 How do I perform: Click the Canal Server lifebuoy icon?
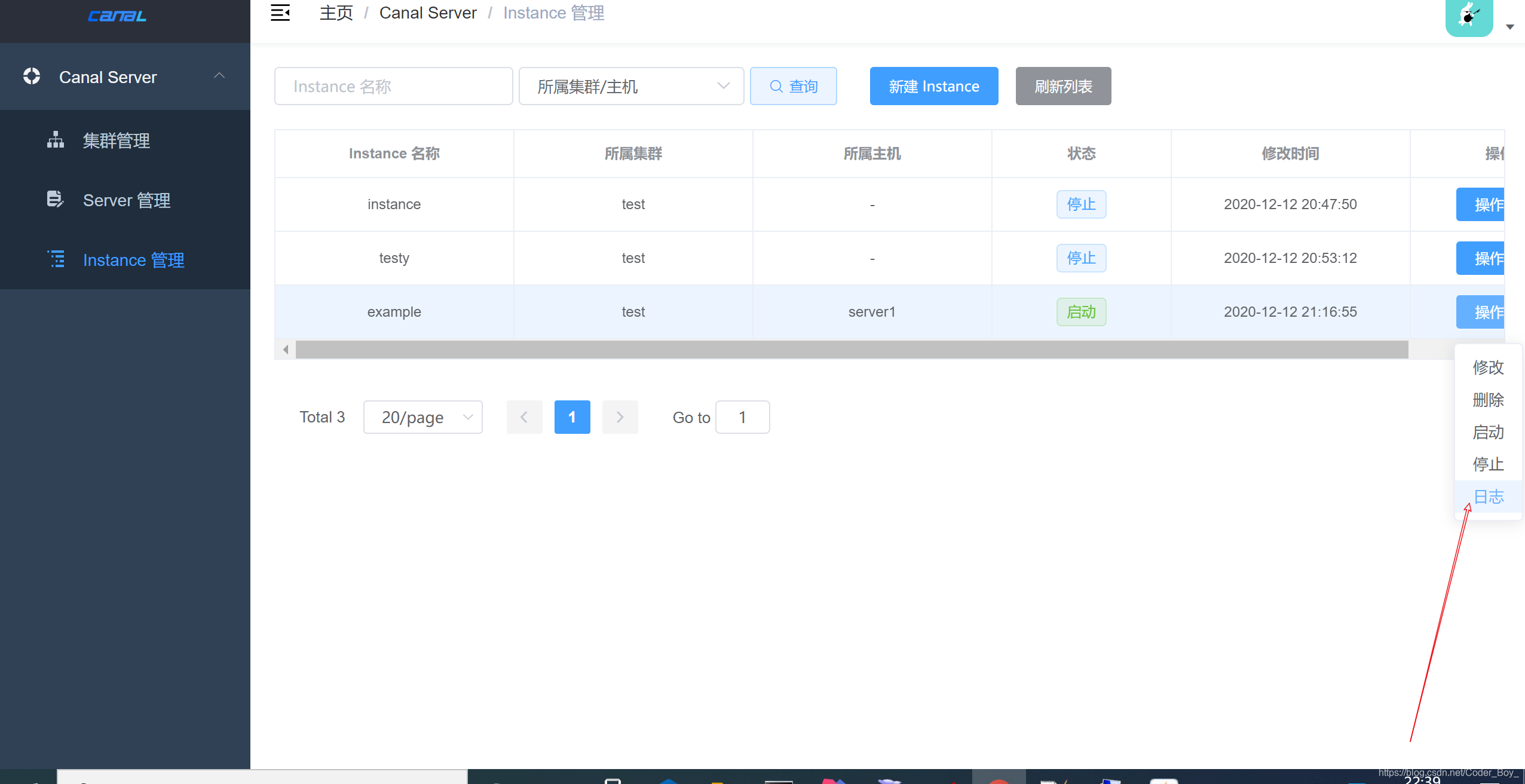pyautogui.click(x=32, y=76)
